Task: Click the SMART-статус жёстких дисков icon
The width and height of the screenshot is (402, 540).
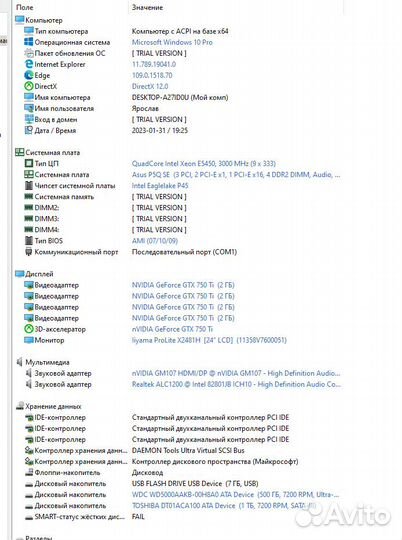Action: [x=29, y=517]
